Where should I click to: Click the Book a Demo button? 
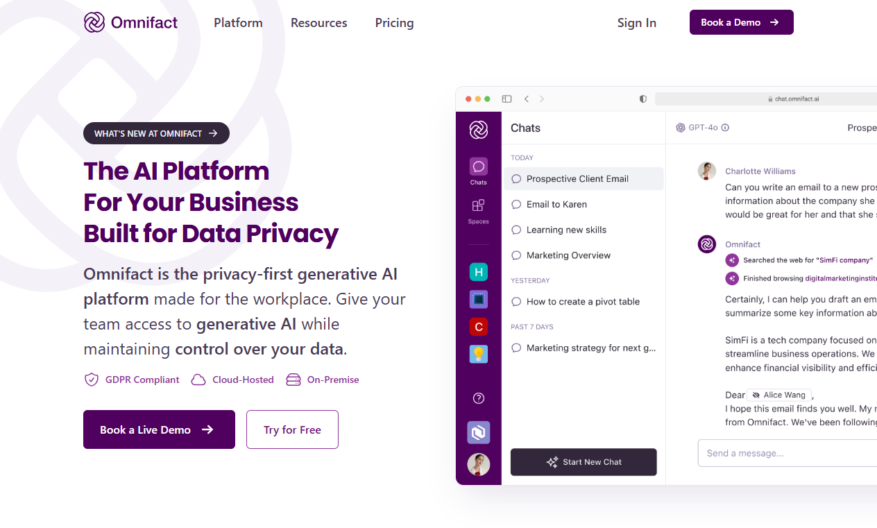[x=741, y=22]
